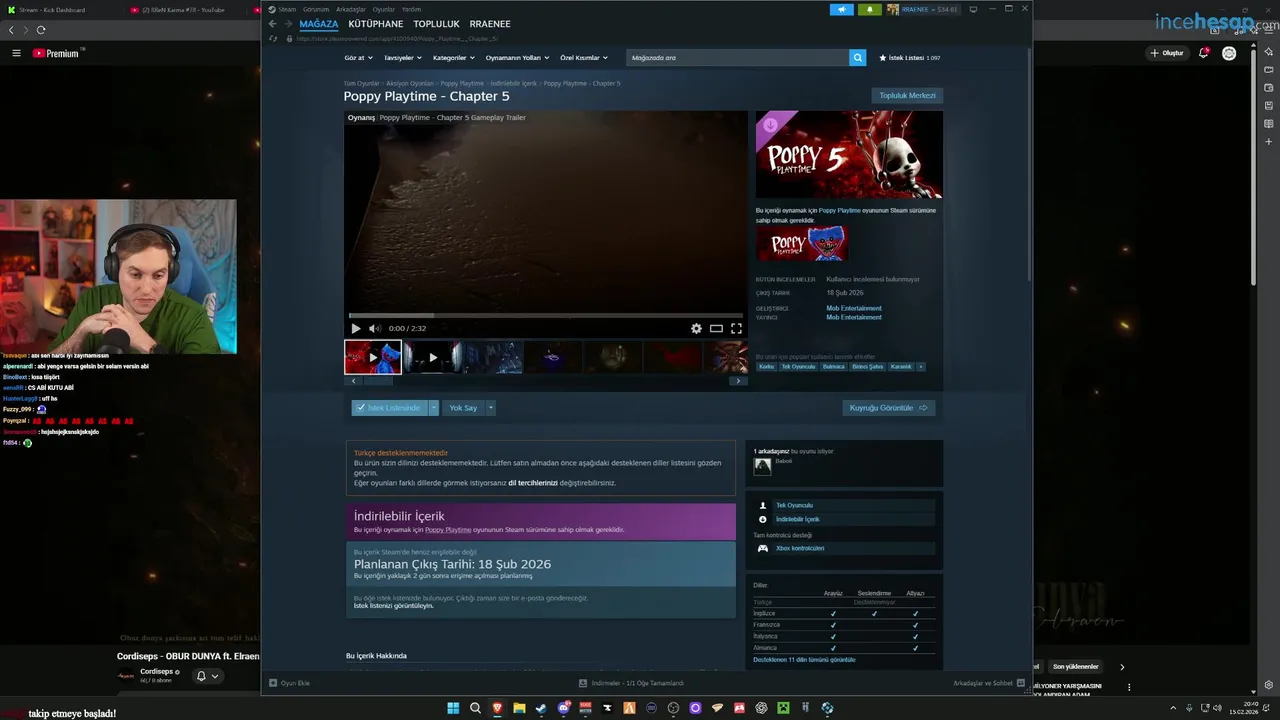
Task: Open Windows Start button
Action: pos(453,708)
